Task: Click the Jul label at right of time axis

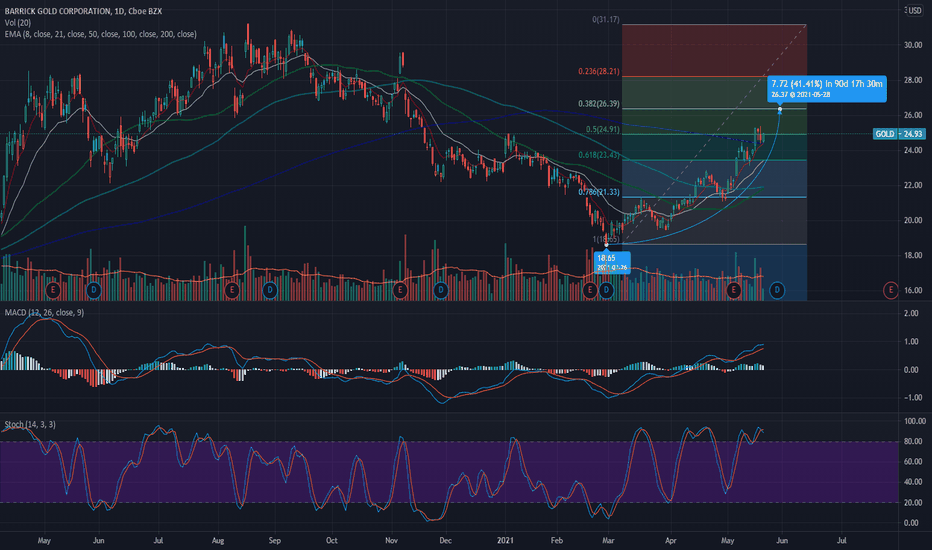Action: pyautogui.click(x=842, y=540)
